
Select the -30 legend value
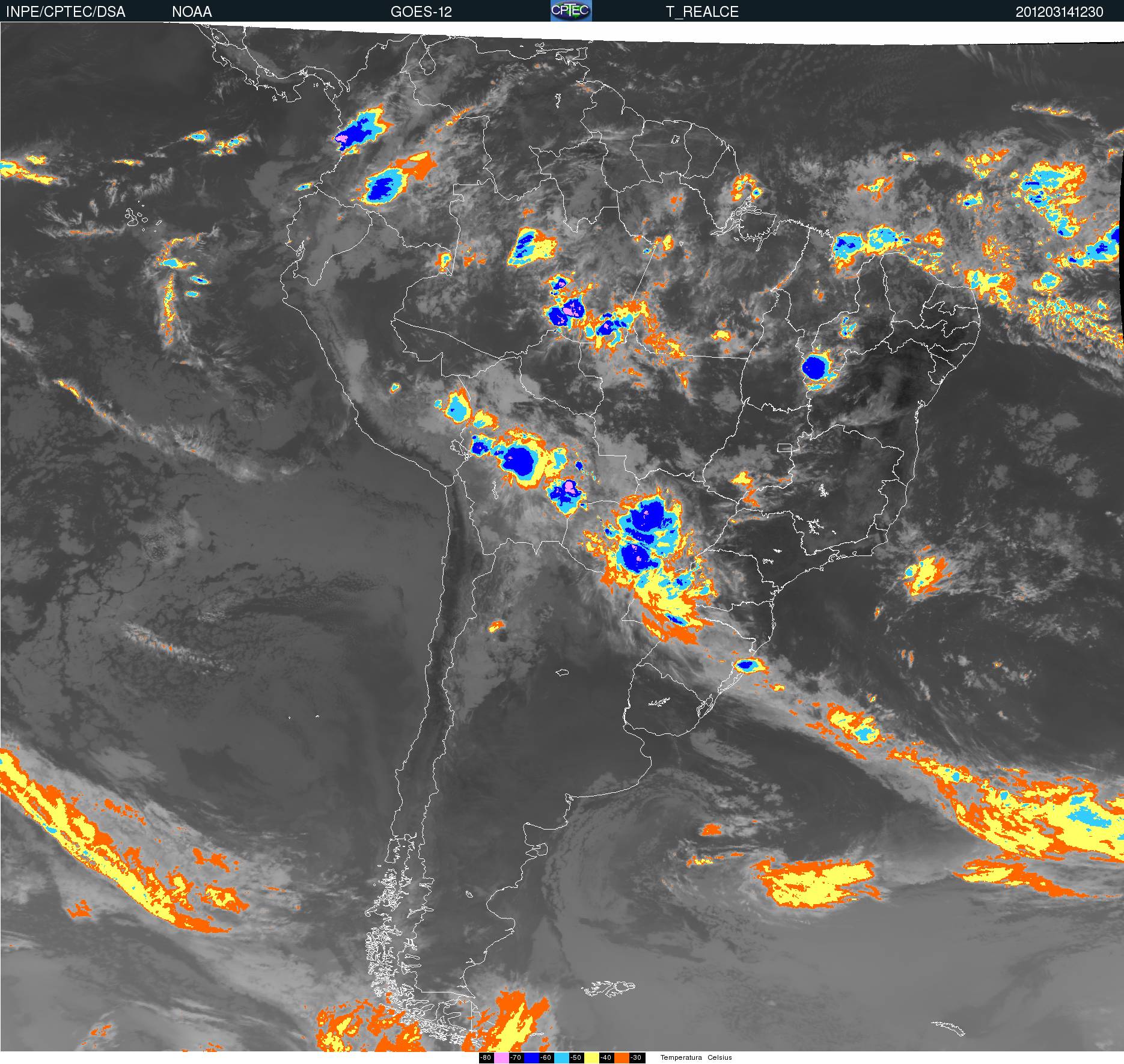[636, 1058]
